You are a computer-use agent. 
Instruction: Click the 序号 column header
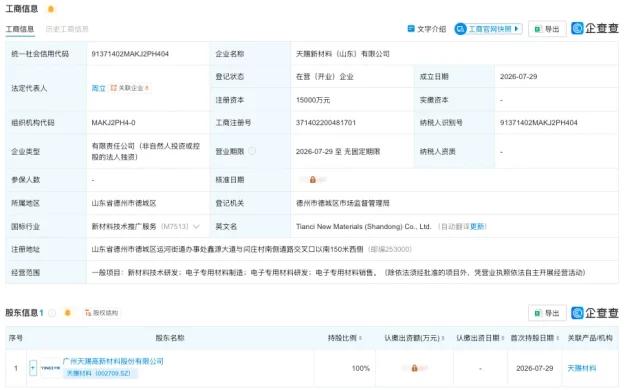(x=16, y=338)
